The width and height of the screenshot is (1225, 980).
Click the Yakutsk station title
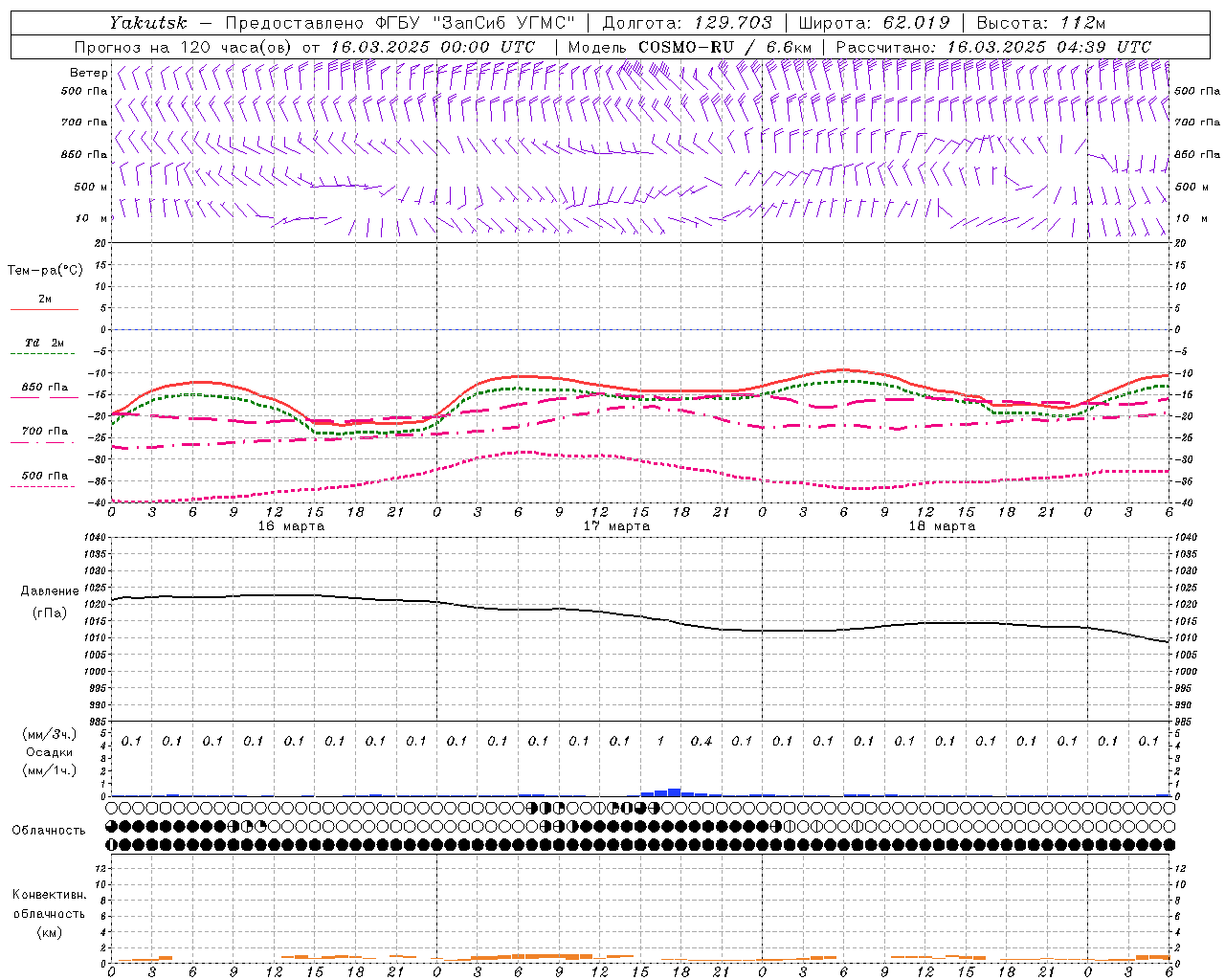point(148,23)
